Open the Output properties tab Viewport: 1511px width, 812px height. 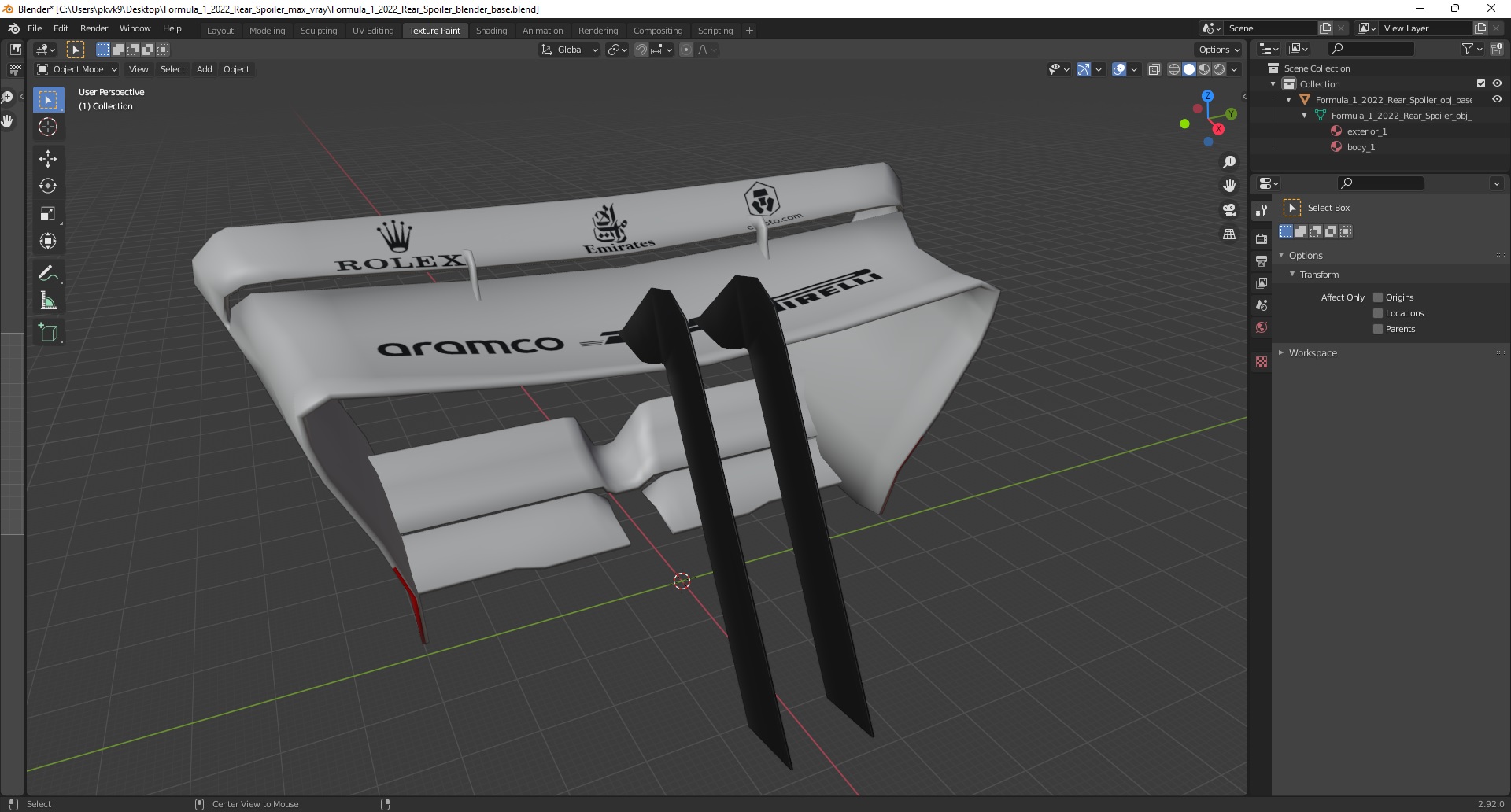click(1262, 260)
